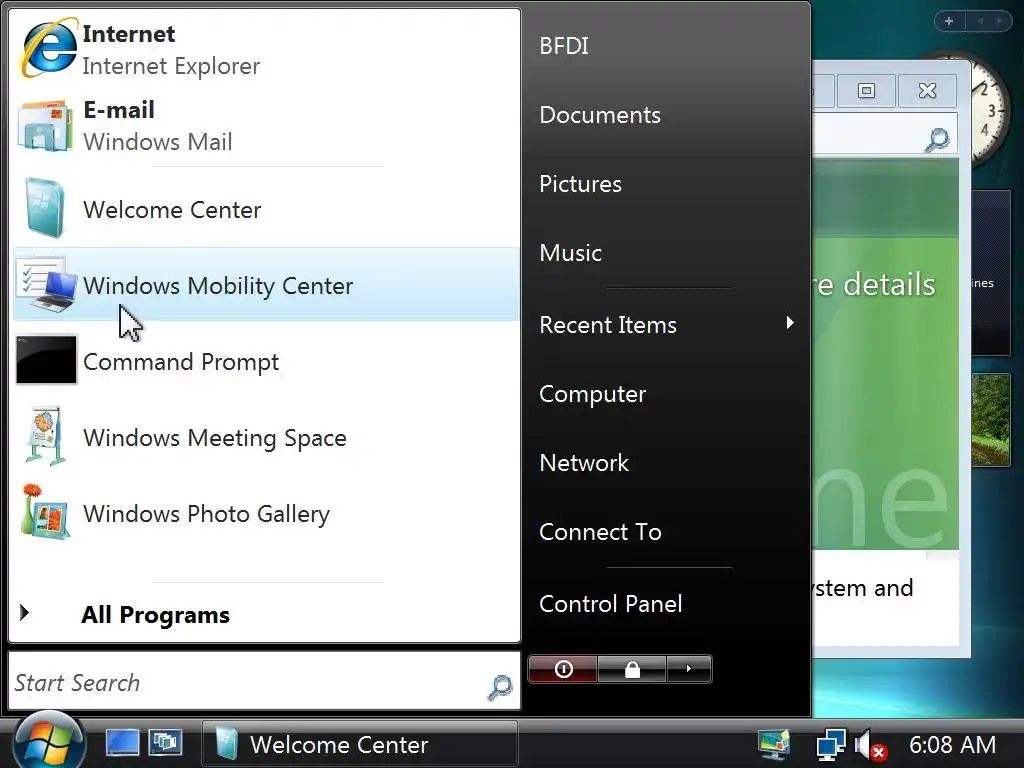1024x768 pixels.
Task: Open Documents from Start menu
Action: [x=600, y=115]
